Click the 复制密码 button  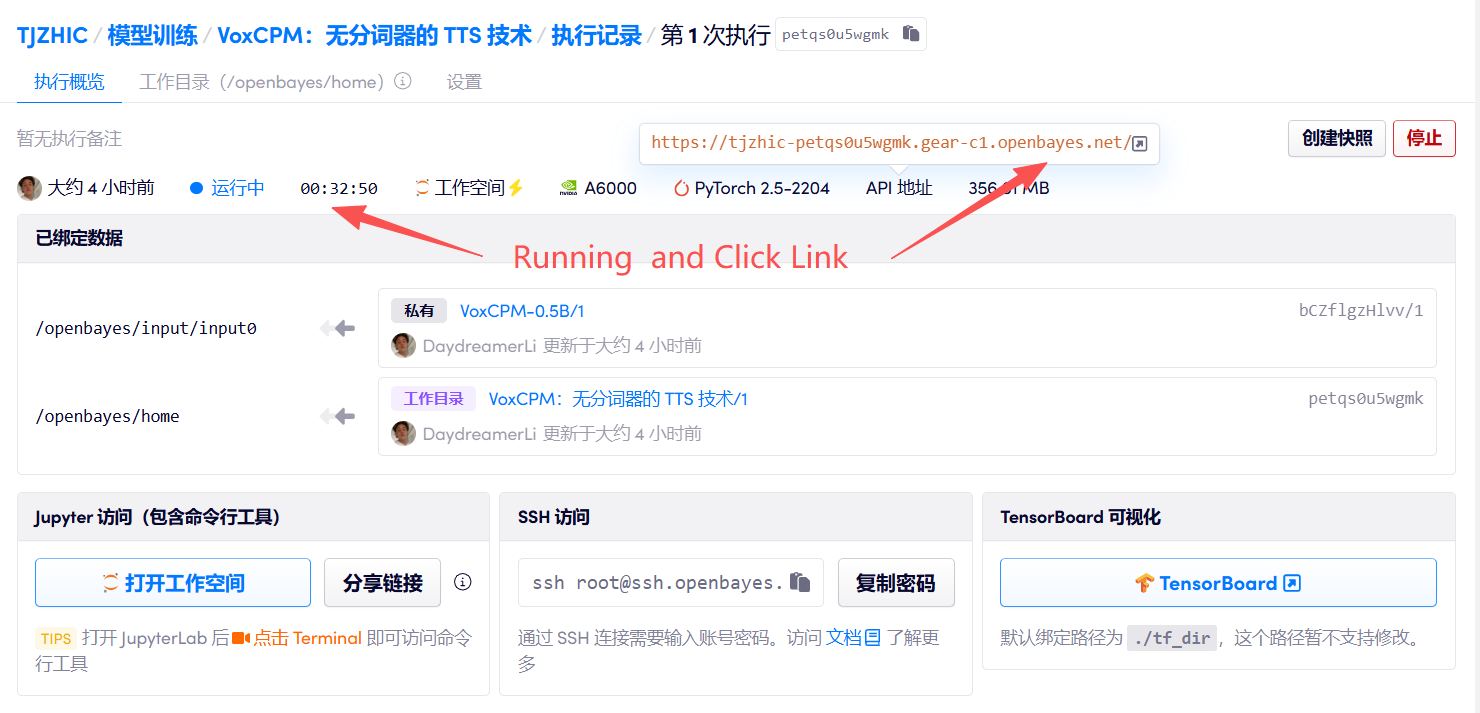click(x=895, y=583)
